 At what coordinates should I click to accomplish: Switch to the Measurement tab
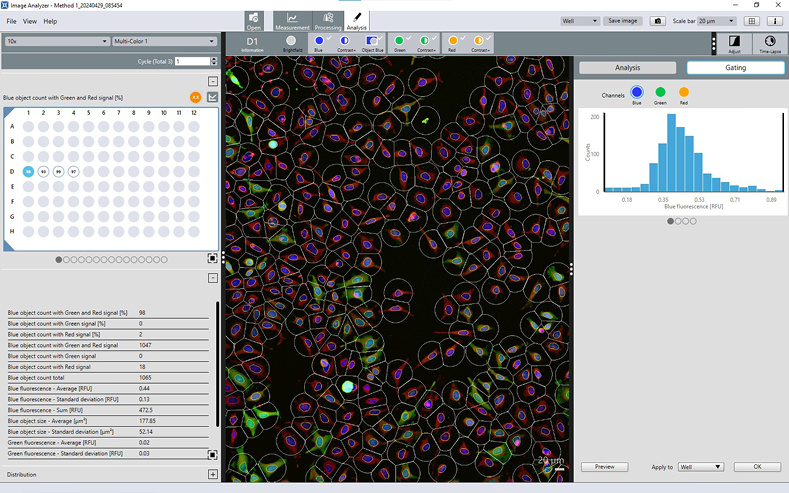coord(292,20)
